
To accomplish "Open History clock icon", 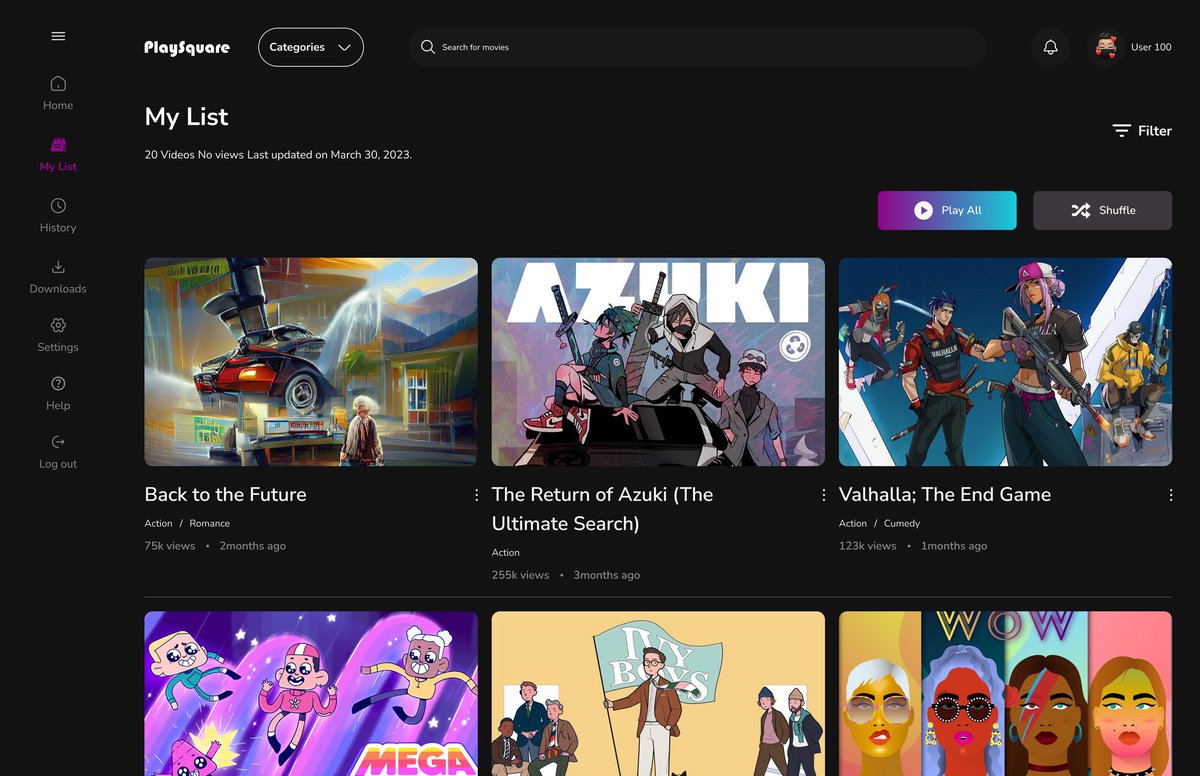I will pos(58,205).
